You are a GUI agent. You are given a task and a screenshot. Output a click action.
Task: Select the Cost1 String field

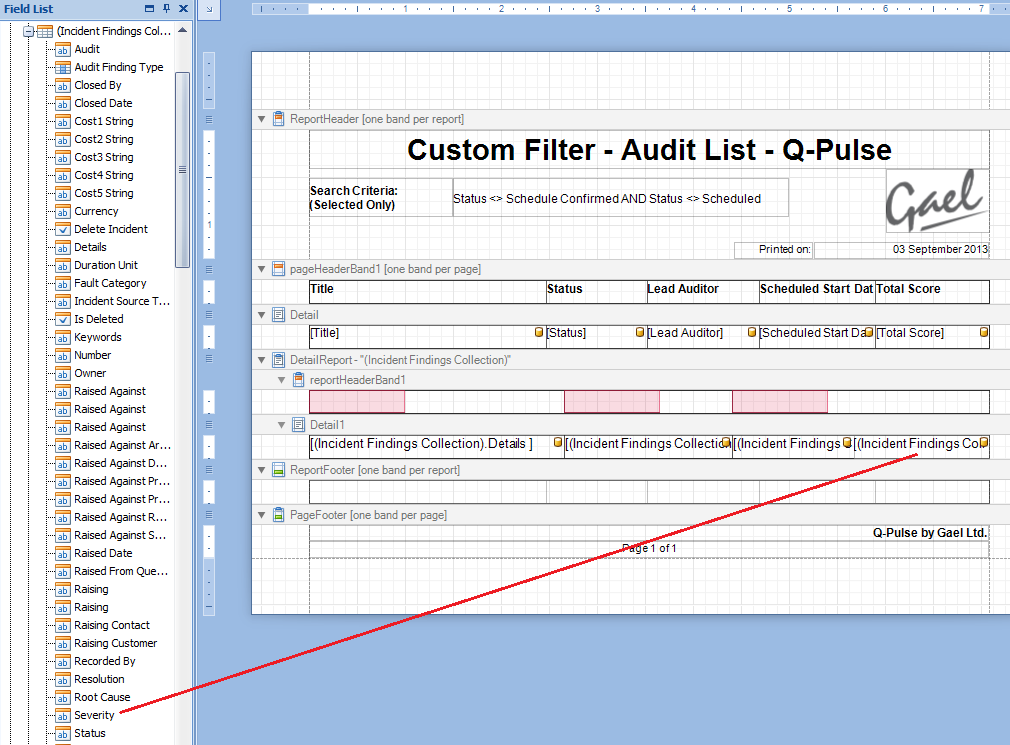[x=104, y=121]
